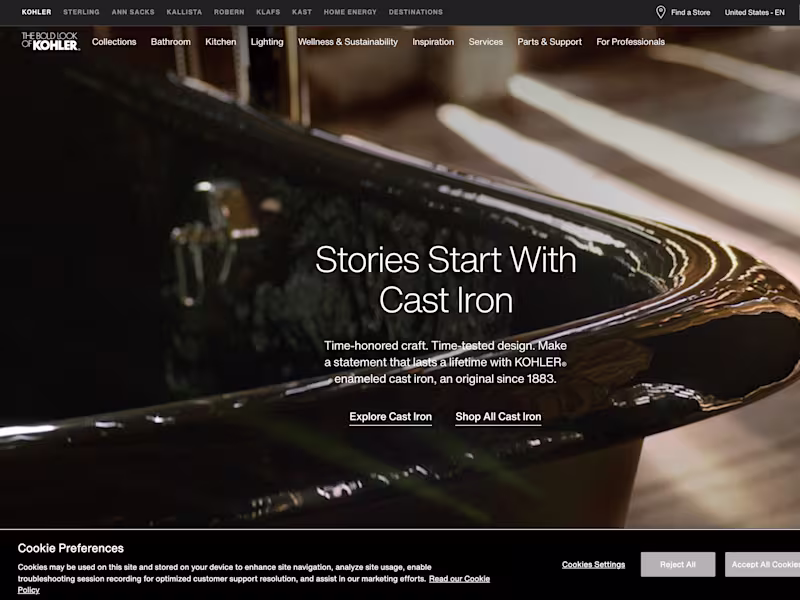Click the Reject All cookies button
This screenshot has width=800, height=600.
[678, 564]
